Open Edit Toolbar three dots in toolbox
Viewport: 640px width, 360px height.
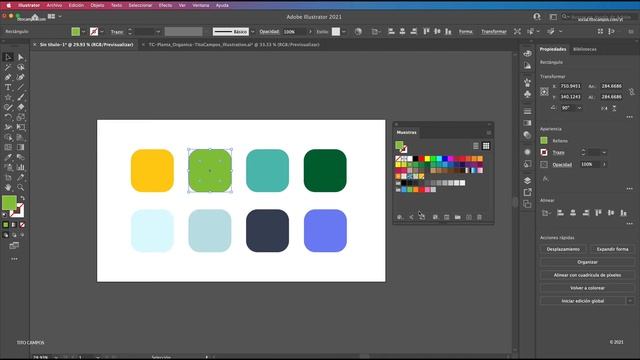14,259
